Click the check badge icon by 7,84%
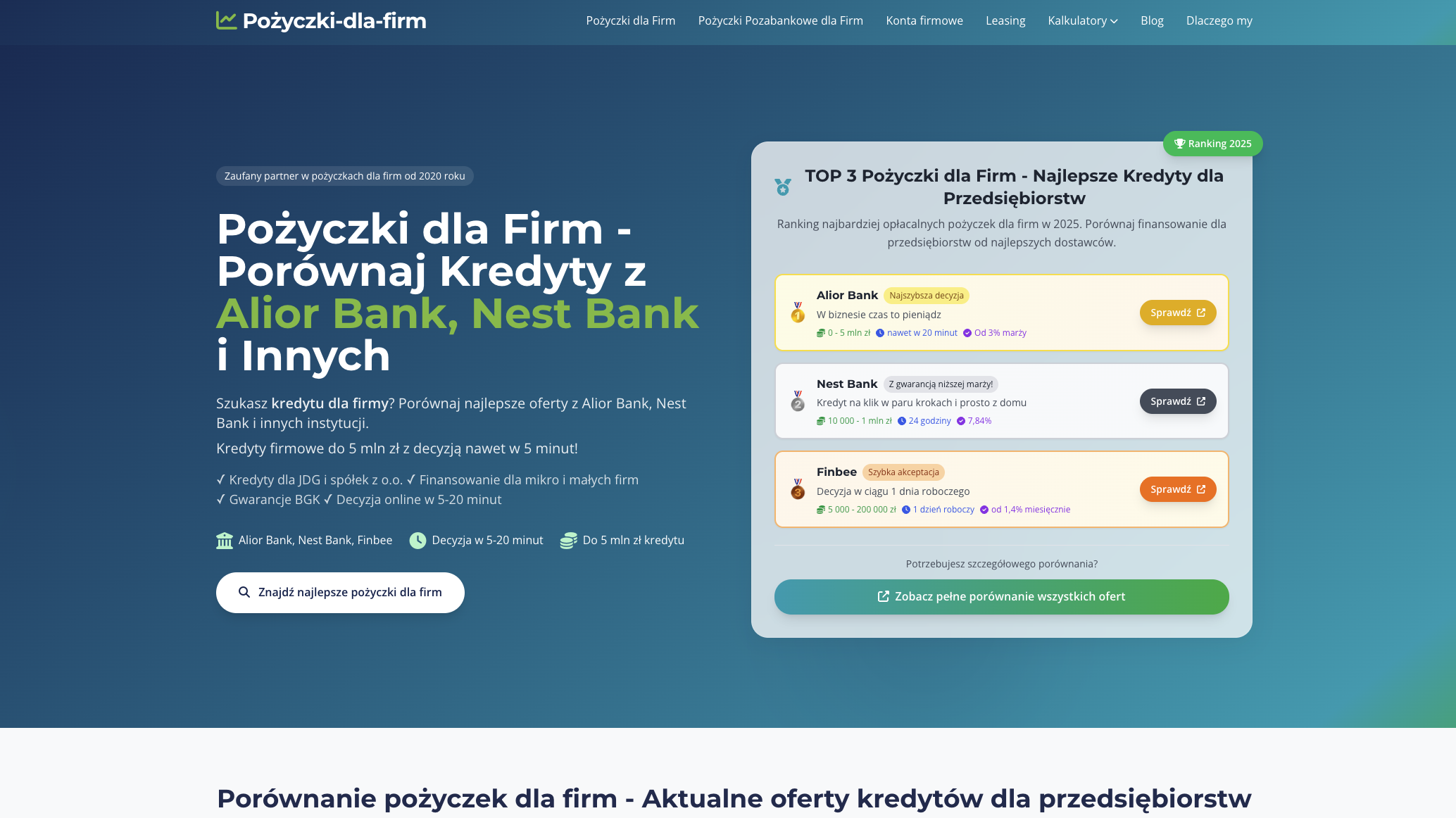The width and height of the screenshot is (1456, 818). 961,421
